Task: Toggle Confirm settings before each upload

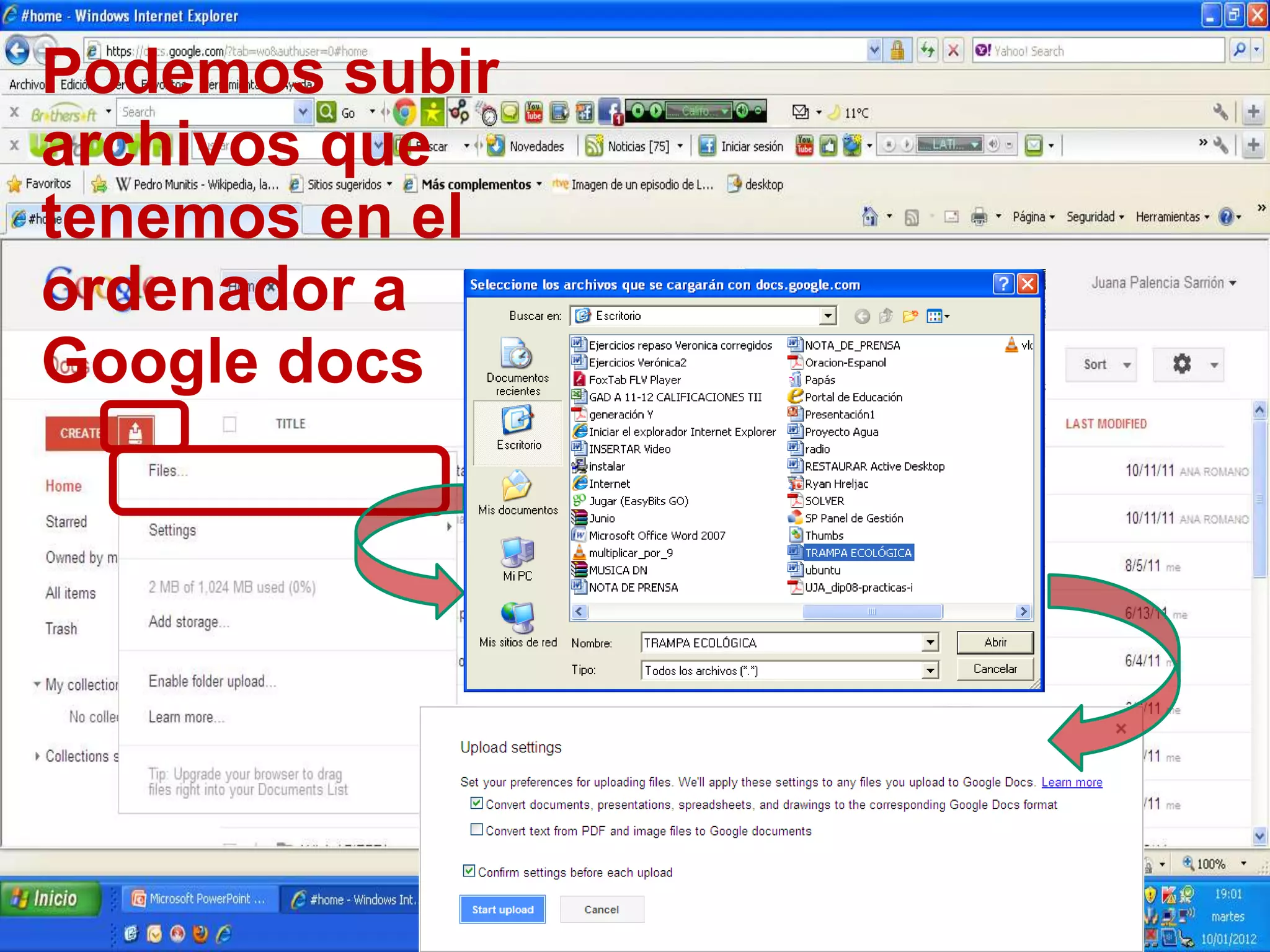Action: (469, 871)
